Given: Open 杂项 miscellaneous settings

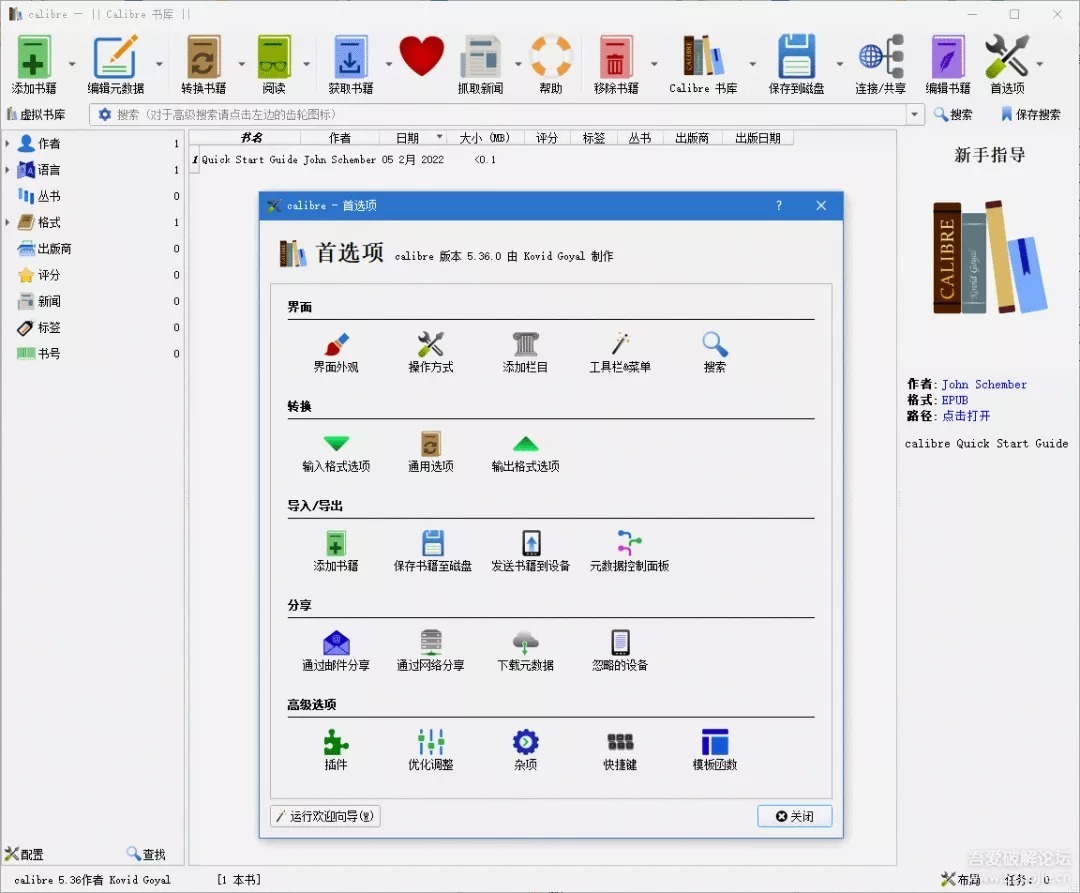Looking at the screenshot, I should [526, 750].
